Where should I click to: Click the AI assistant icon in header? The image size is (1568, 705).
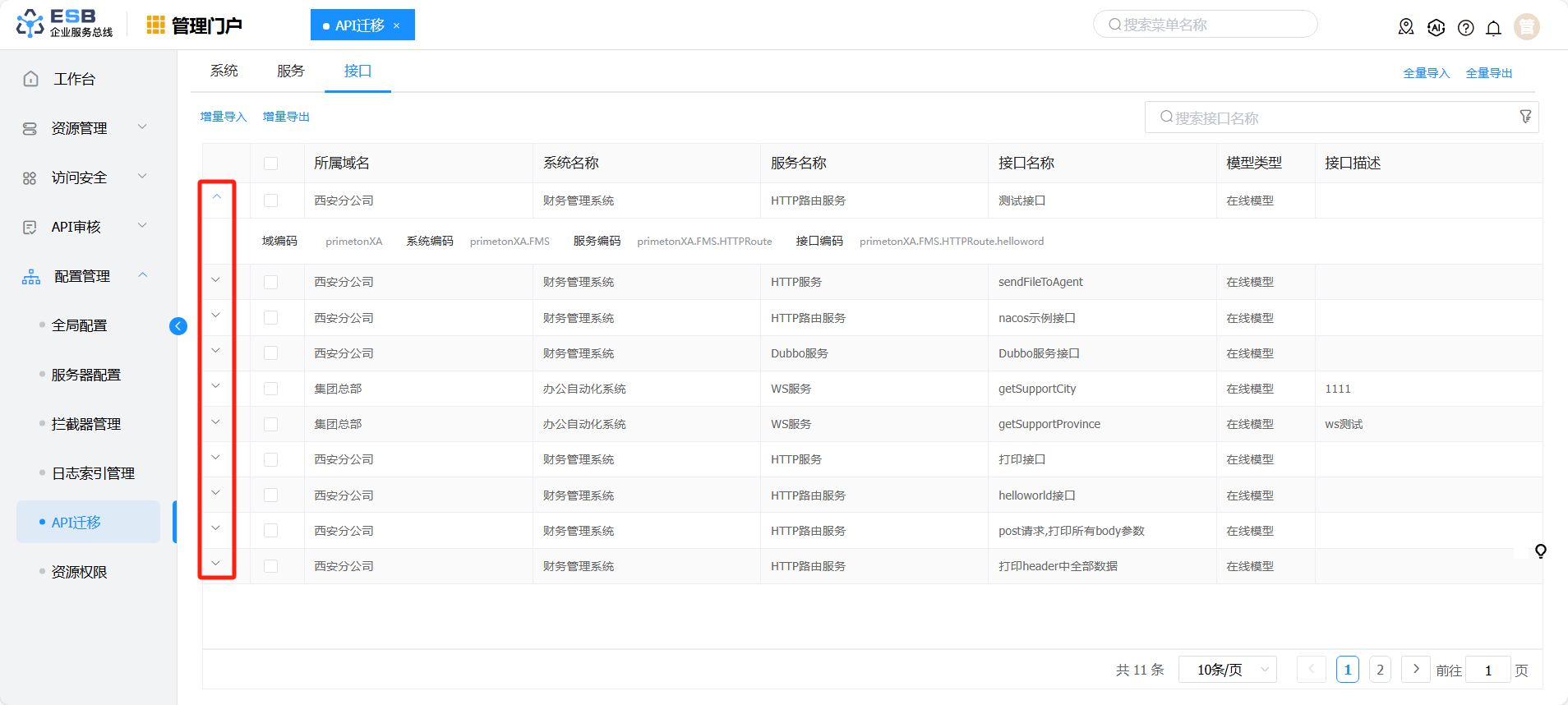coord(1436,28)
